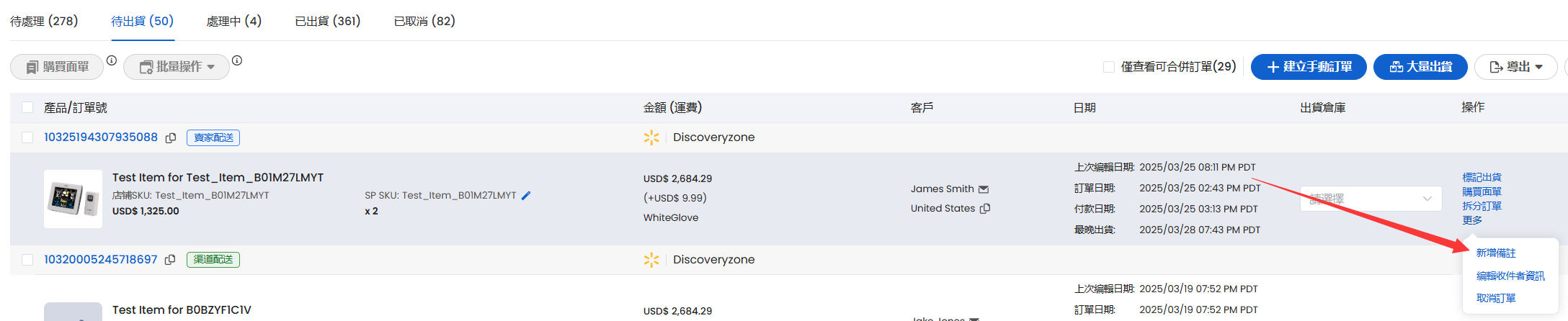Screen dimensions: 1568x321
Task: Enable 僅查看可合併訂單 checkbox
Action: click(x=1109, y=67)
